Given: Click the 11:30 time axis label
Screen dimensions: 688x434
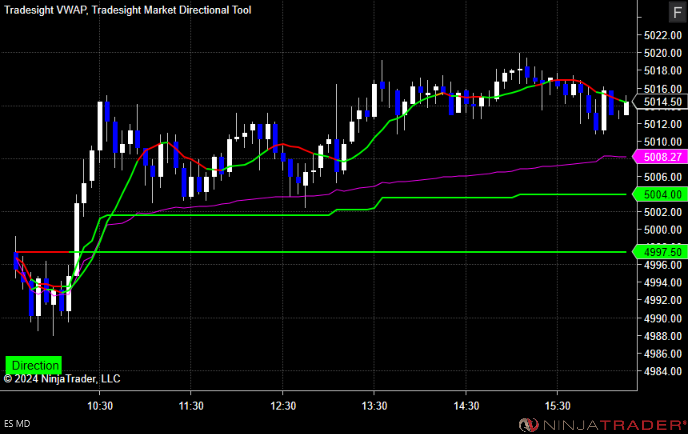Looking at the screenshot, I should click(x=191, y=406).
